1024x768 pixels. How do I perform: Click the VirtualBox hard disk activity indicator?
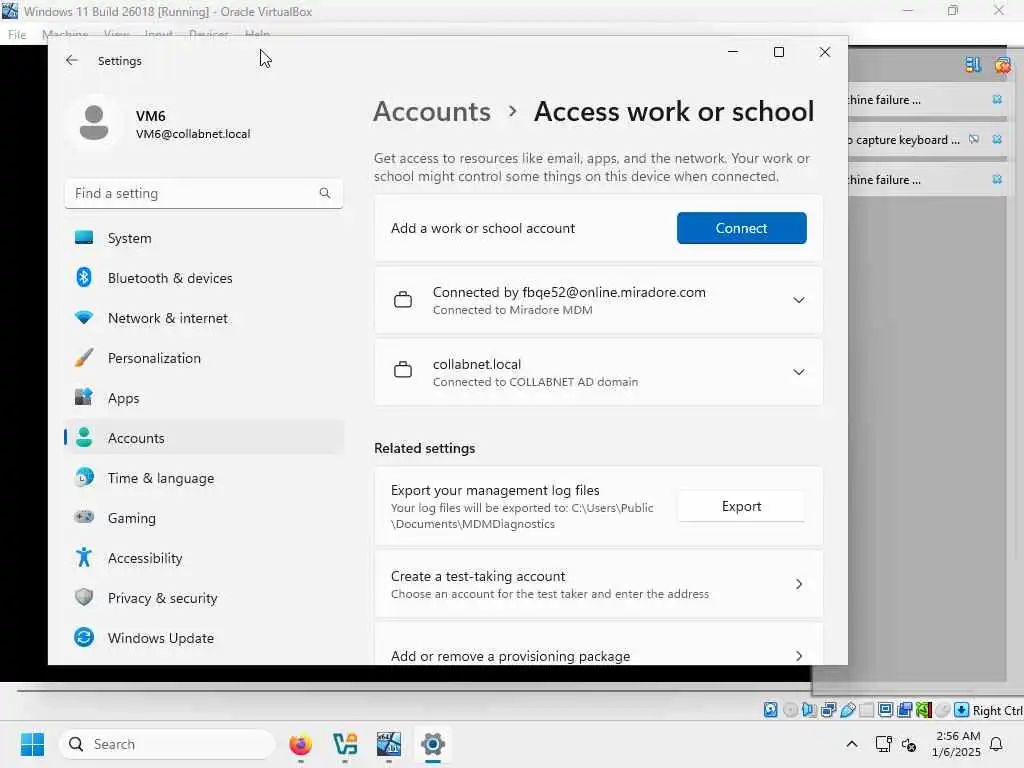[771, 710]
